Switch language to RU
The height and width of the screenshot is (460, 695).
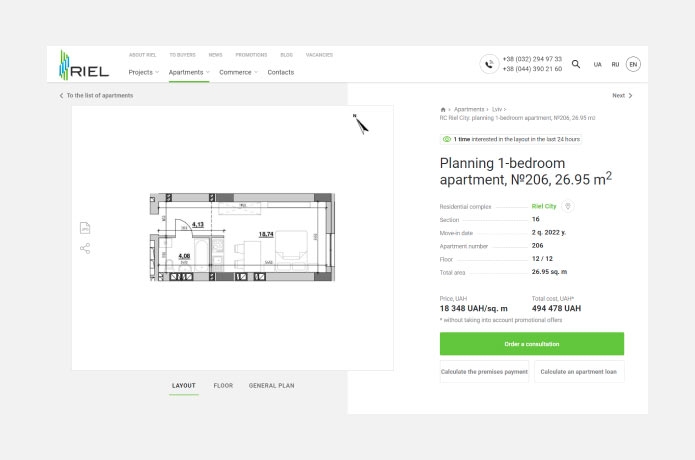[615, 64]
